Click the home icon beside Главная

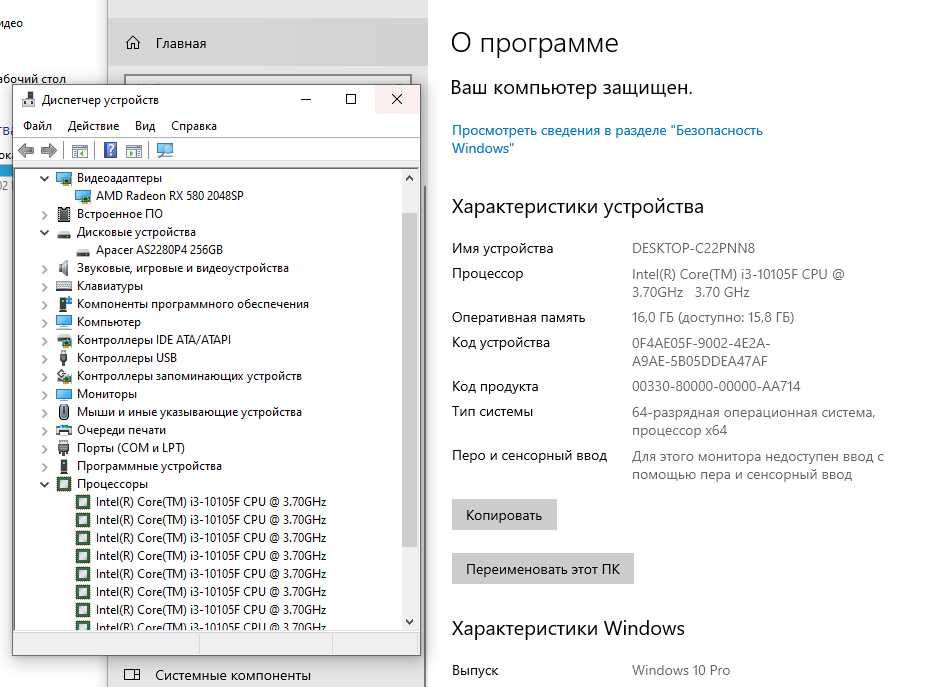pyautogui.click(x=133, y=43)
